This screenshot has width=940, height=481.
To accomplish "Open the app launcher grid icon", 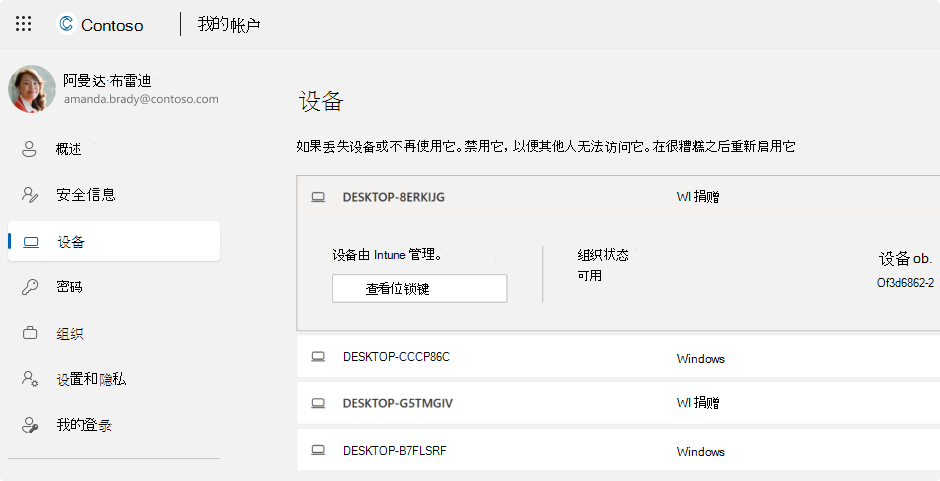I will point(23,23).
